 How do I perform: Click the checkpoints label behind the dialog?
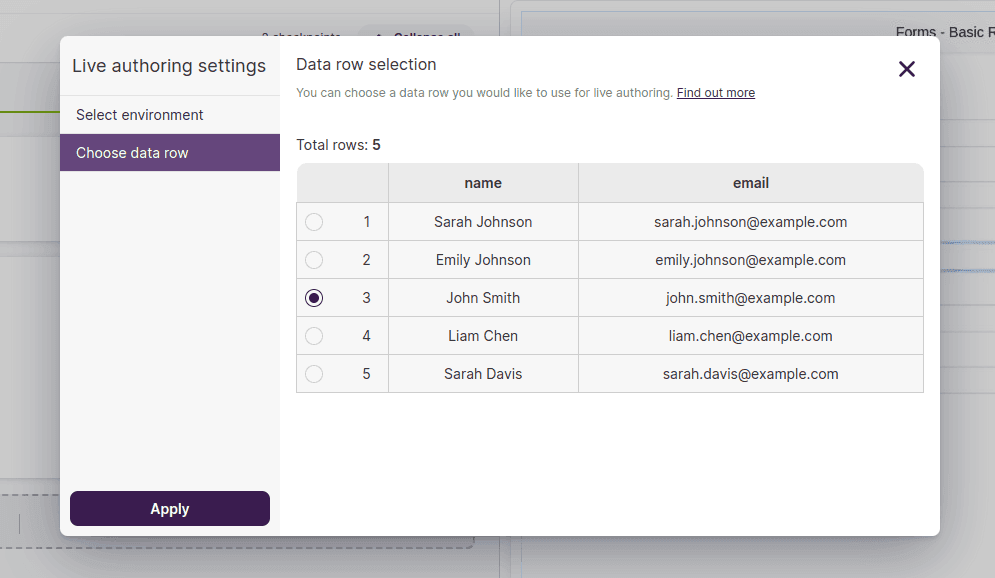[x=301, y=36]
